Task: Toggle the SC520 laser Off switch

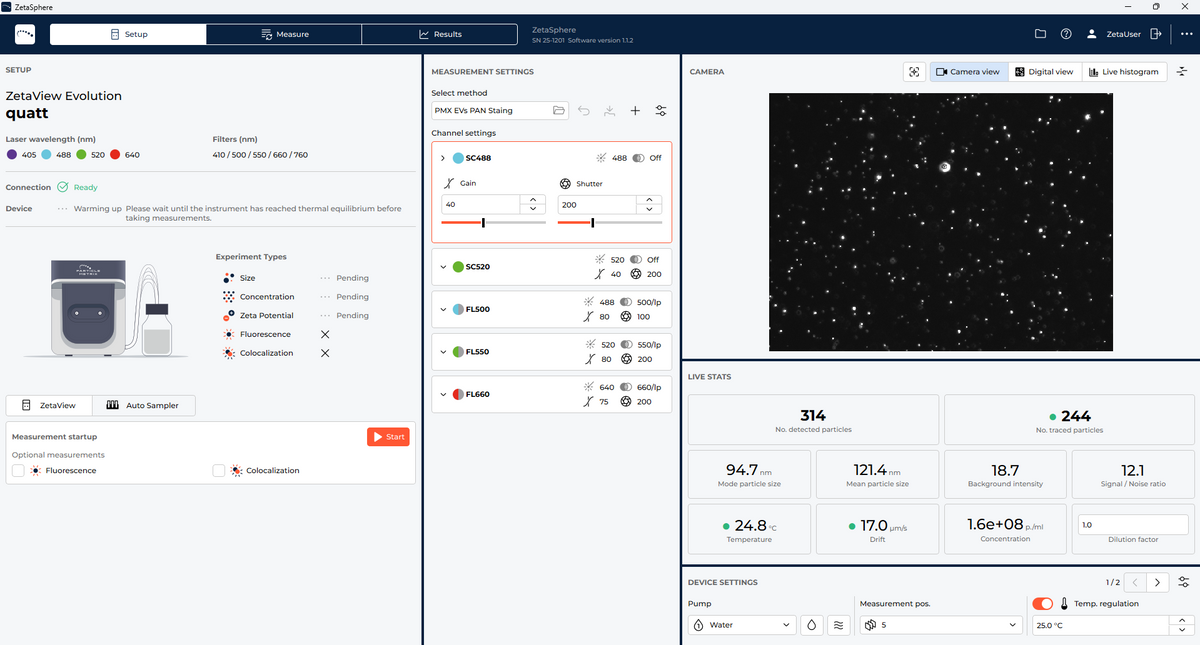Action: [637, 260]
